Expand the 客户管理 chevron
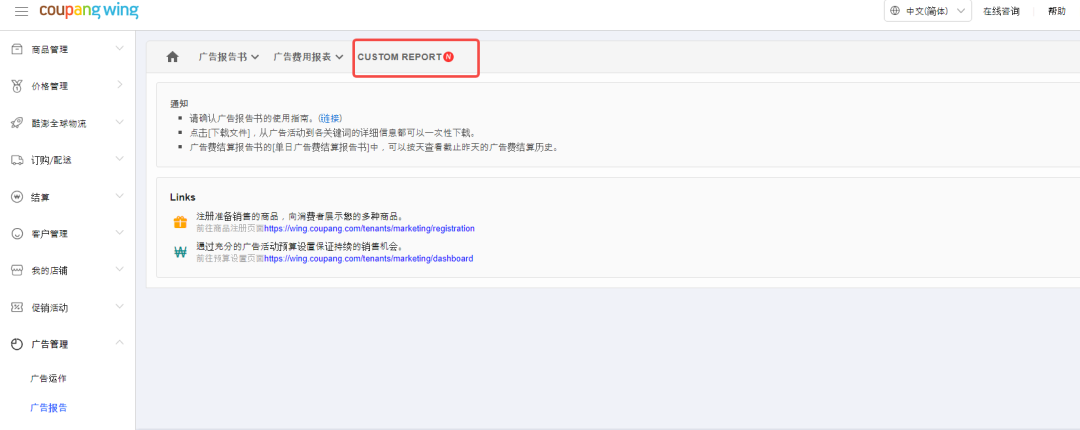1080x430 pixels. pyautogui.click(x=120, y=232)
